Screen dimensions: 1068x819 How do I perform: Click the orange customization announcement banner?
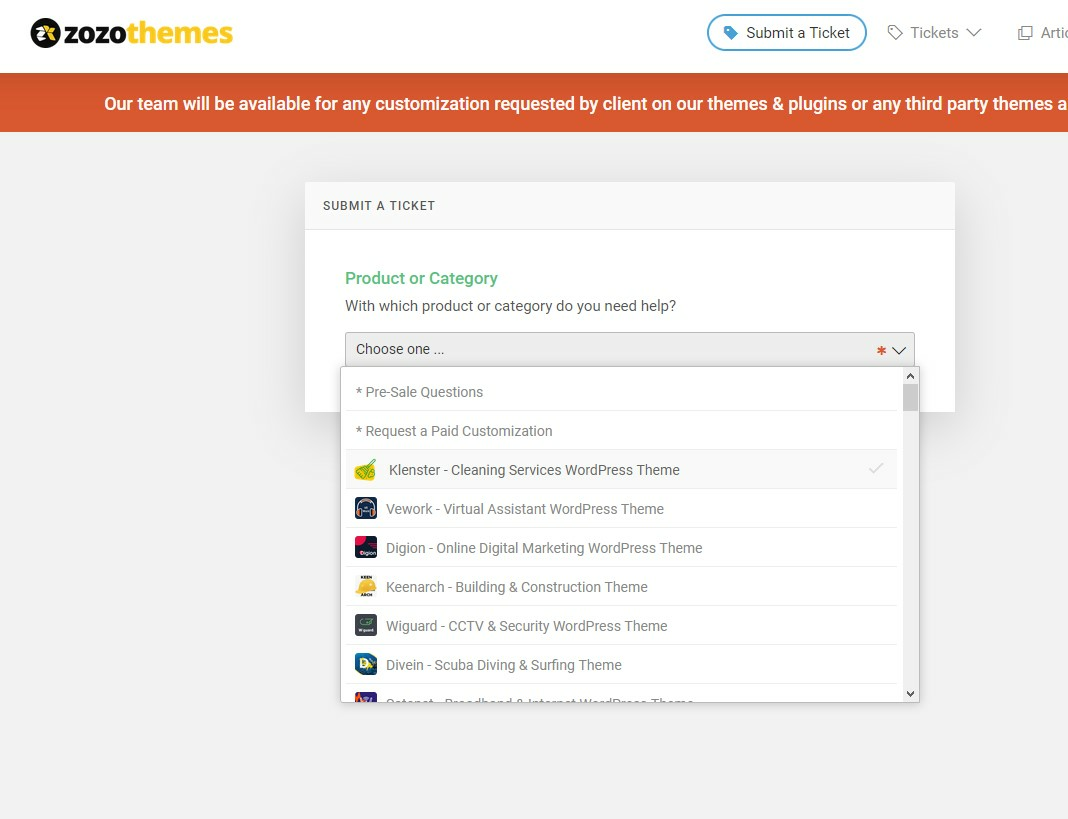point(534,103)
